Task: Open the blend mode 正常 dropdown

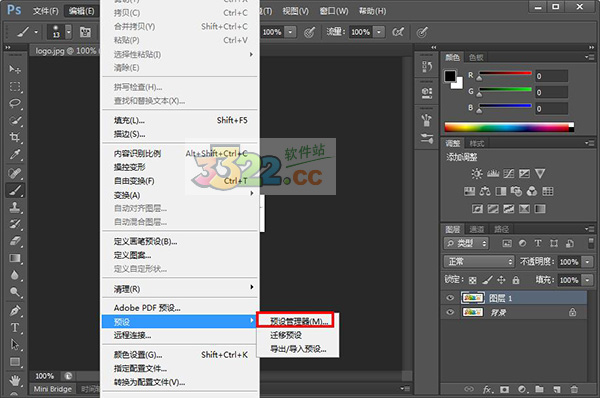Action: pos(479,261)
